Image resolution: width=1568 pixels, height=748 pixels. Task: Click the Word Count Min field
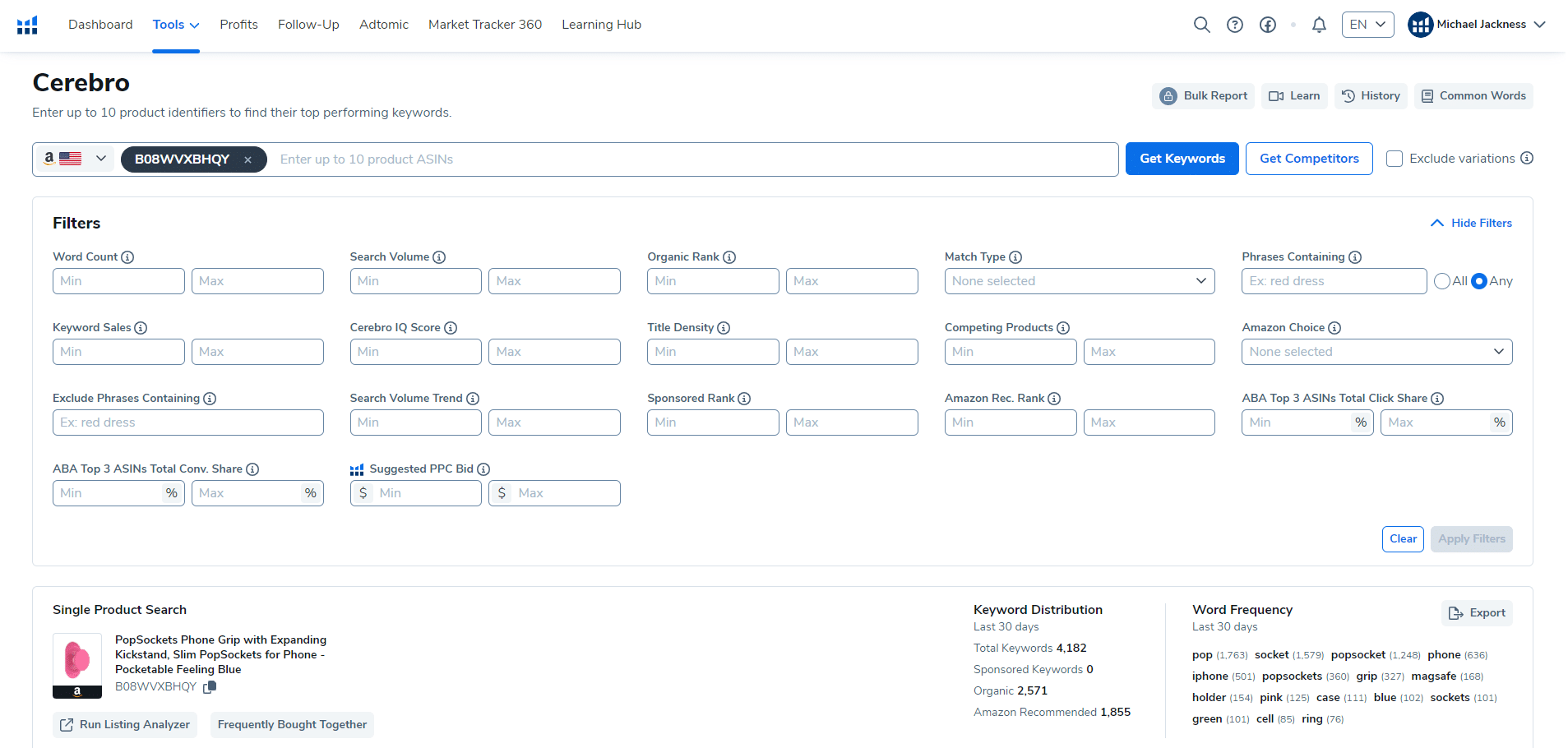coord(118,281)
